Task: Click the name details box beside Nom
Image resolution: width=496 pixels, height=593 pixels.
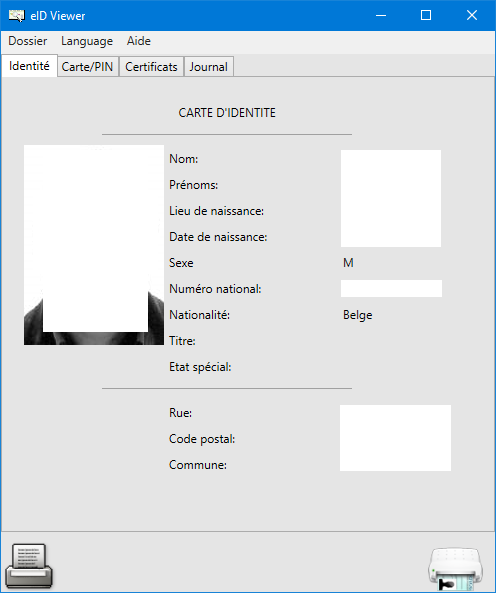Action: pyautogui.click(x=391, y=199)
